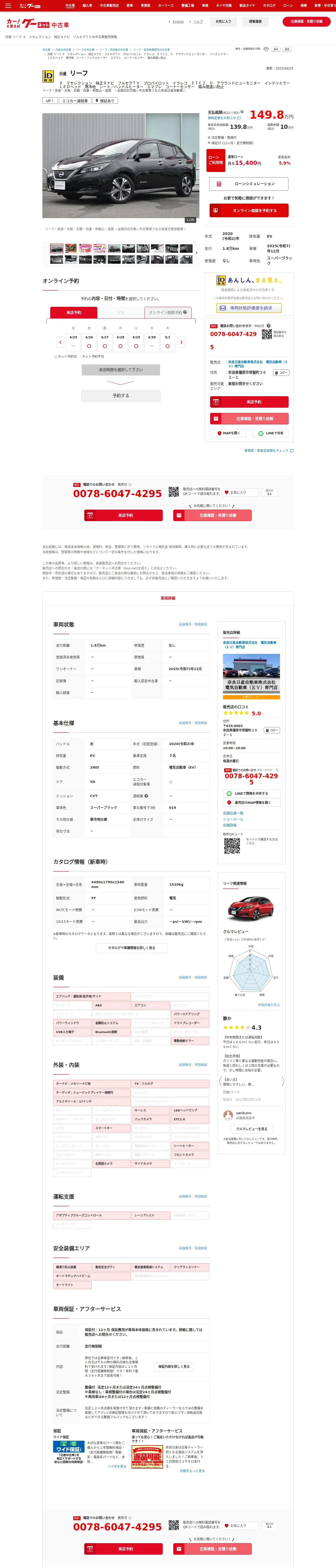Open the ヘルプ help link
Image resolution: width=336 pixels, height=1568 pixels.
(198, 21)
